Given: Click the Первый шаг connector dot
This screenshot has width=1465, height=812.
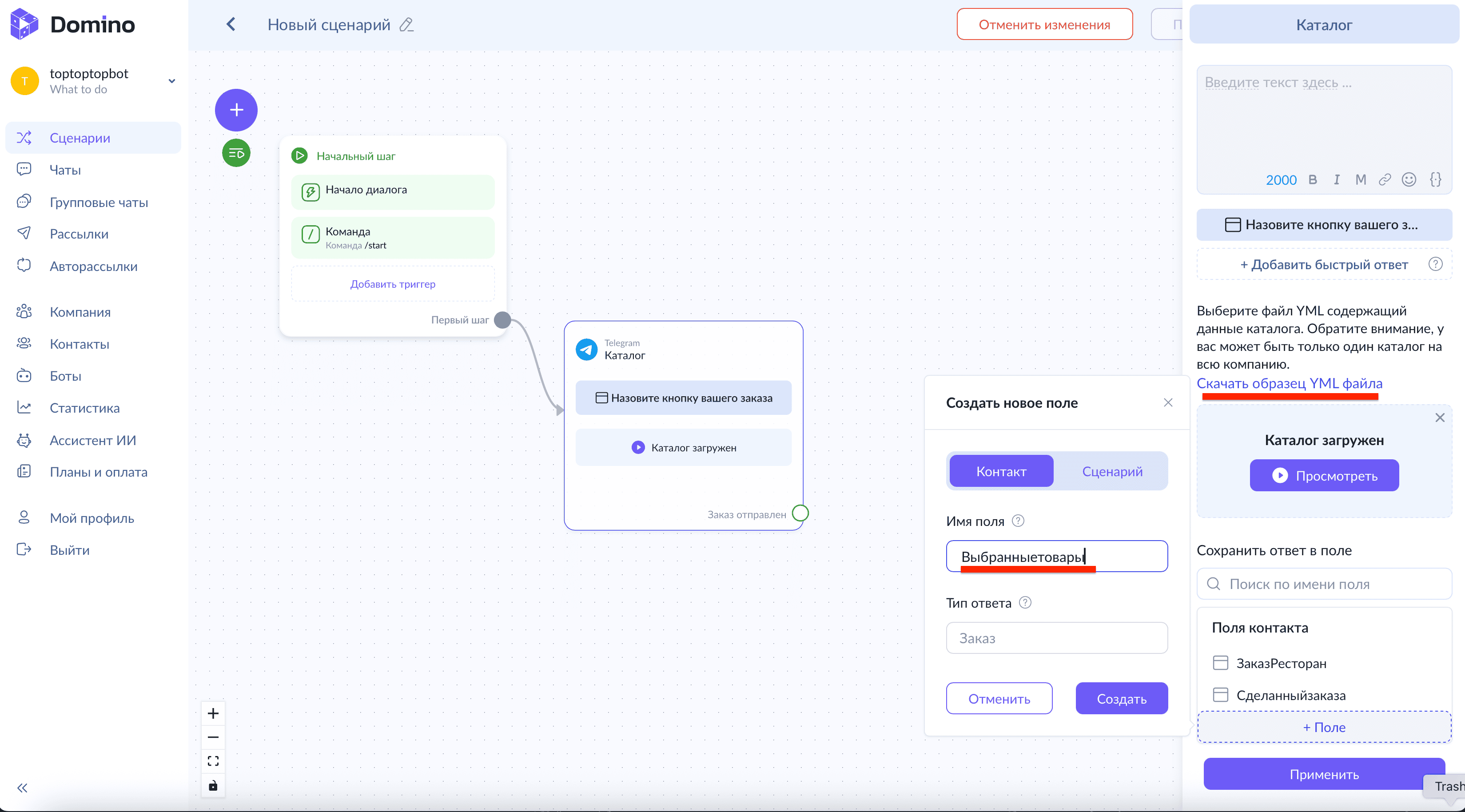Looking at the screenshot, I should [x=502, y=320].
